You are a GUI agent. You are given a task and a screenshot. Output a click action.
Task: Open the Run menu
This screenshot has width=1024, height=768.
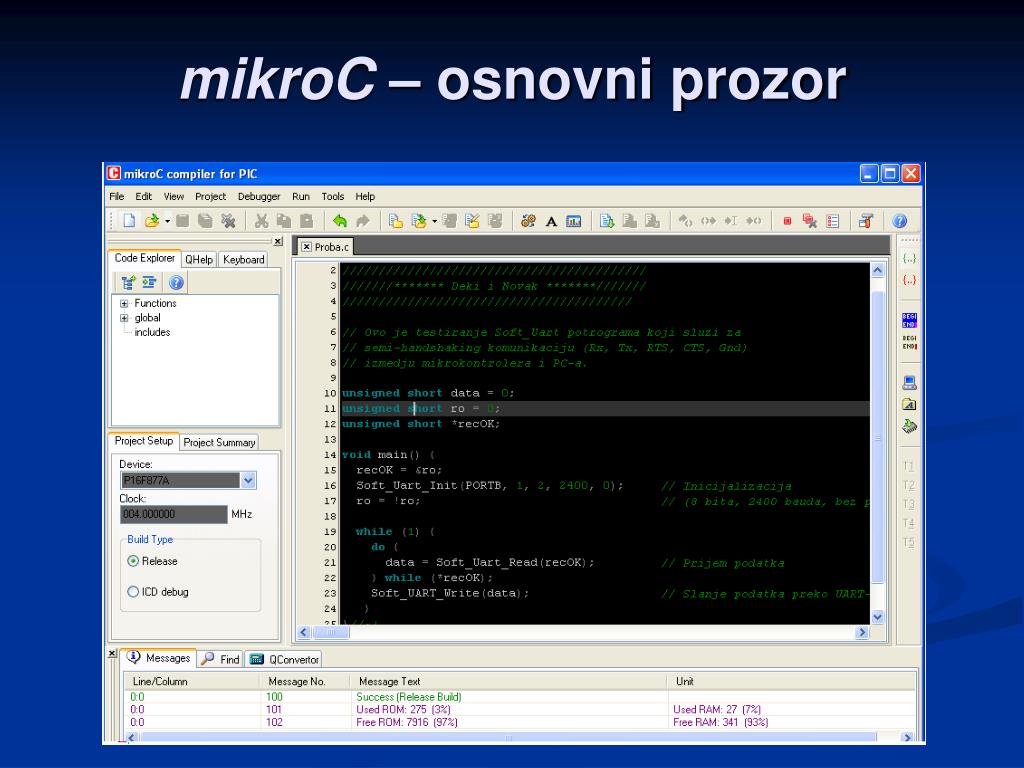(x=301, y=197)
